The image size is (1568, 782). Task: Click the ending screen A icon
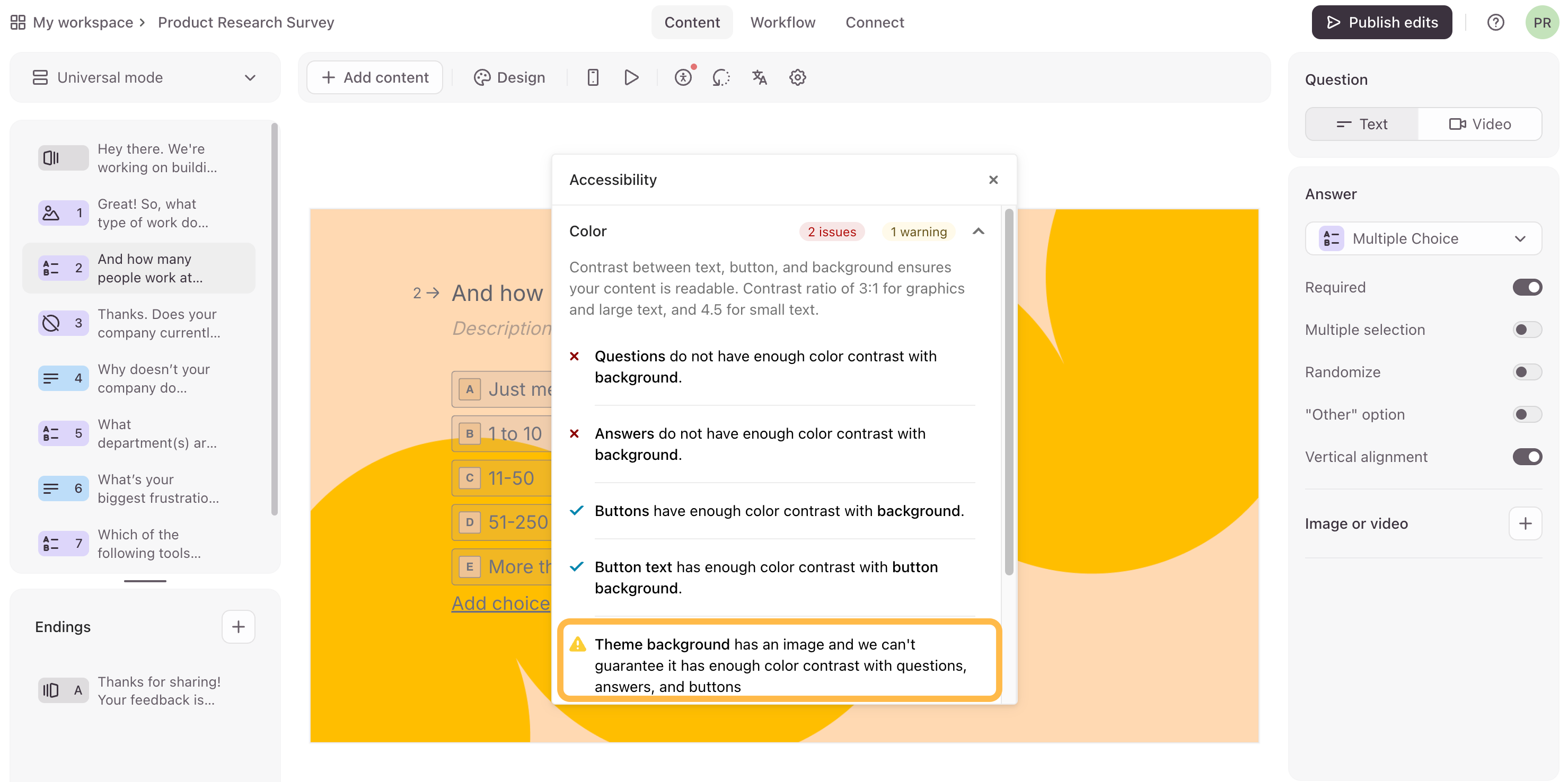[x=63, y=690]
